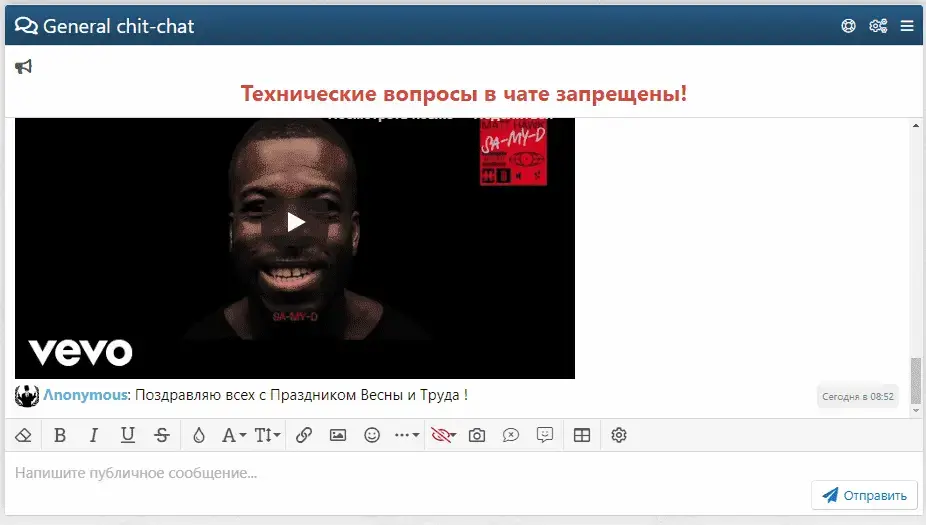The height and width of the screenshot is (525, 926).
Task: Toggle underline formatting
Action: coord(128,436)
